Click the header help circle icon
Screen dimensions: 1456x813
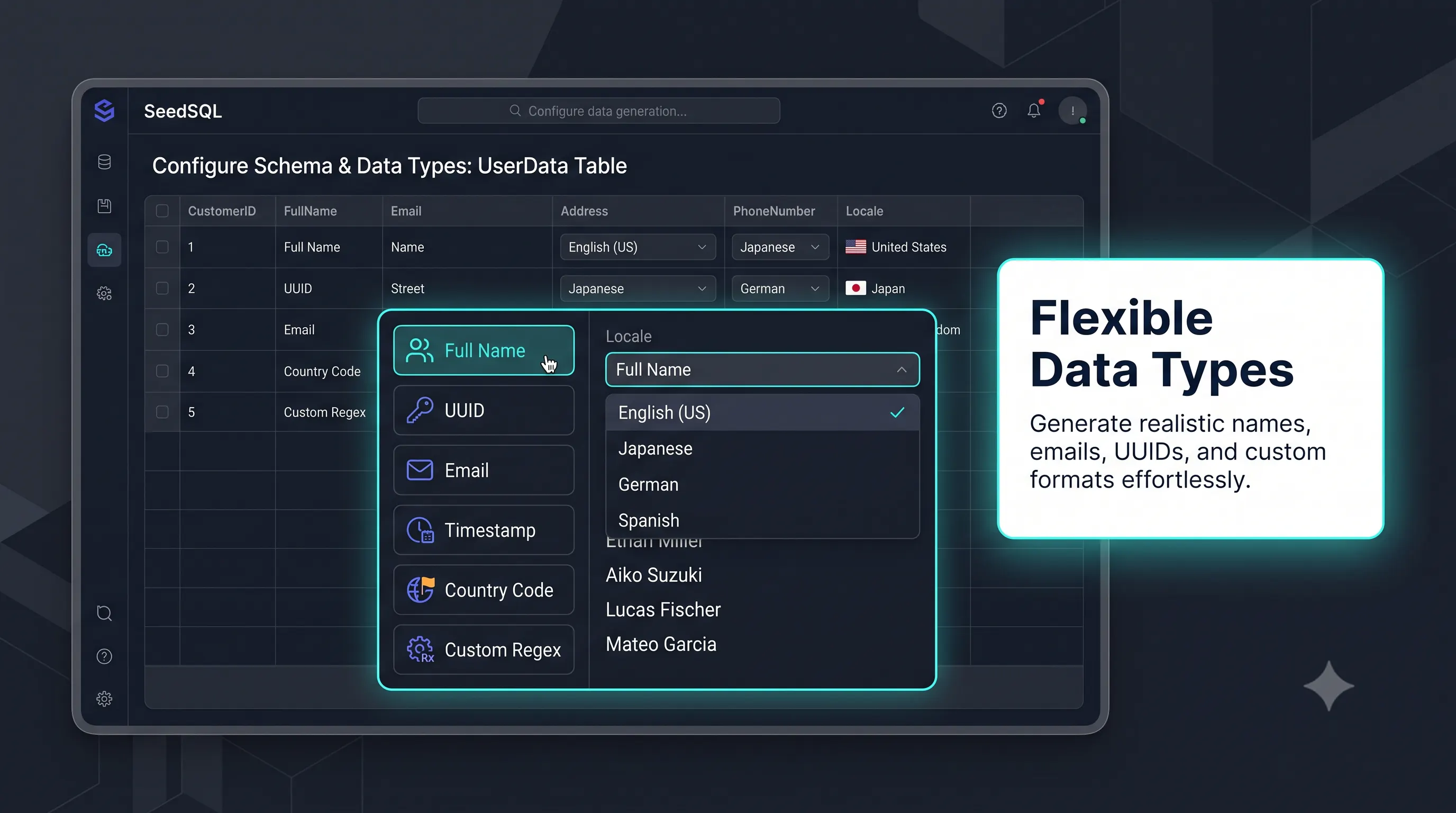point(999,111)
